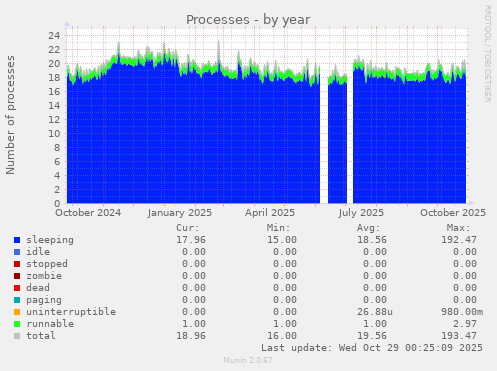Click the 'Processes - by year' title
The width and height of the screenshot is (497, 371).
(x=248, y=20)
